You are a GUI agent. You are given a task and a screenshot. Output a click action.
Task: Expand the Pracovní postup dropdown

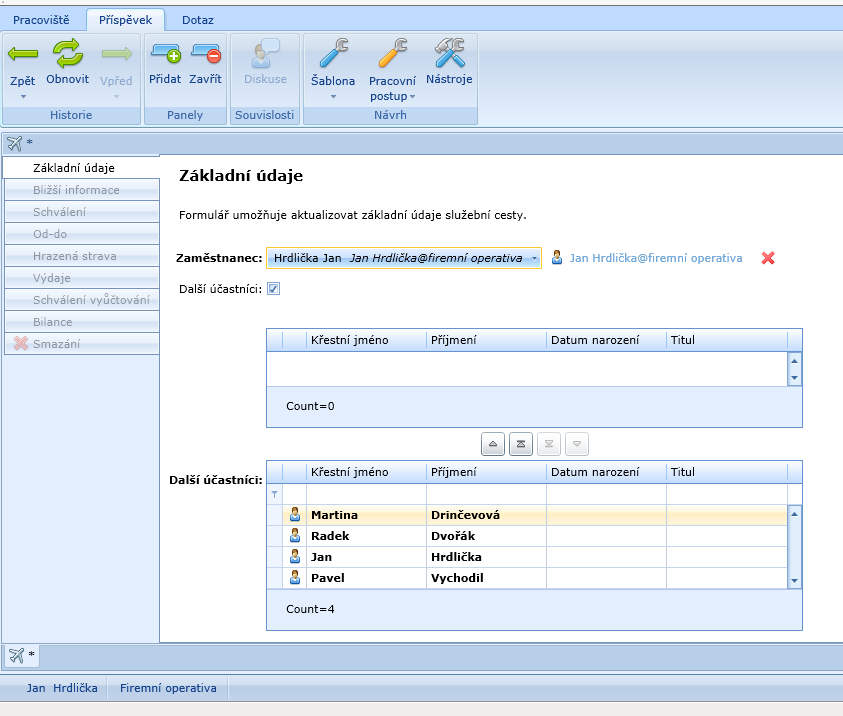point(411,97)
